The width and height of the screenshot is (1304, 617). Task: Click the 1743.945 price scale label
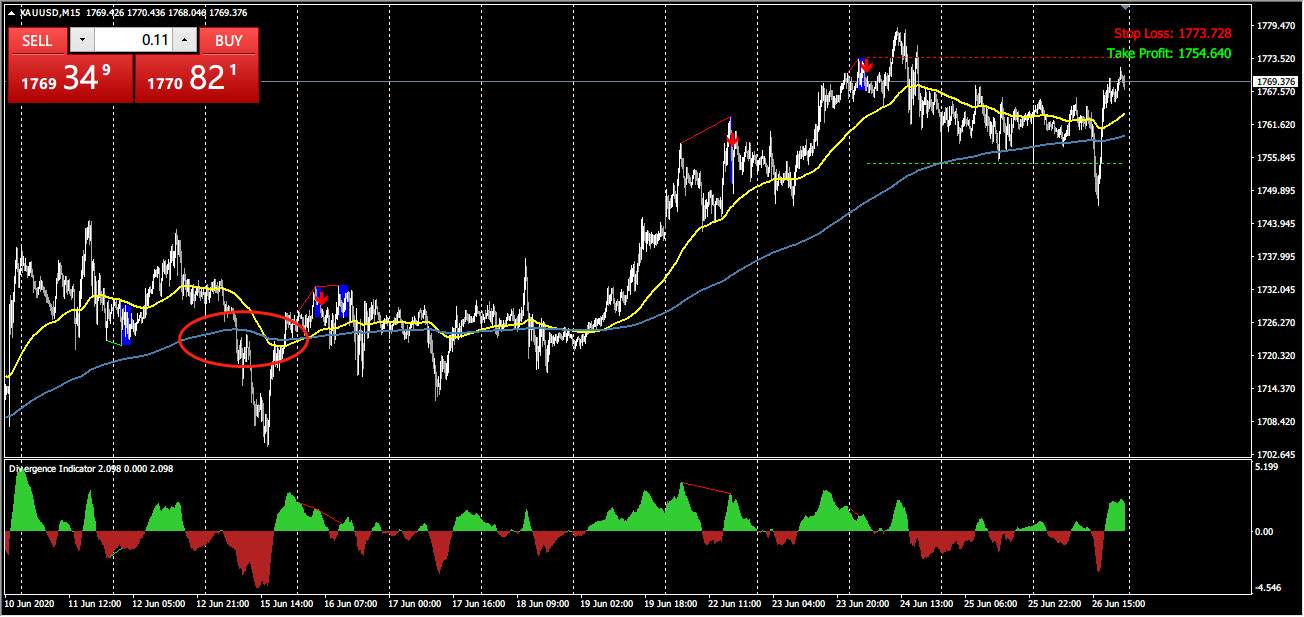pos(1276,224)
